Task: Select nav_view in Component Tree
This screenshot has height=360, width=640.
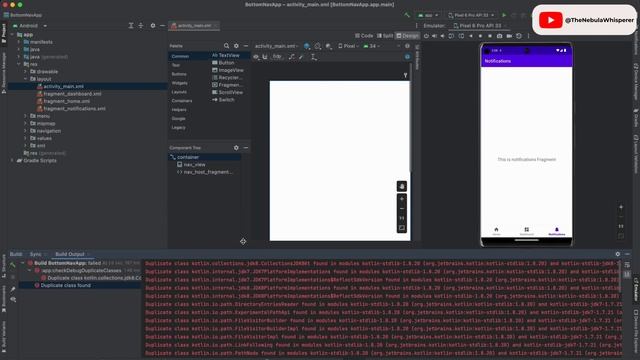Action: pos(194,164)
